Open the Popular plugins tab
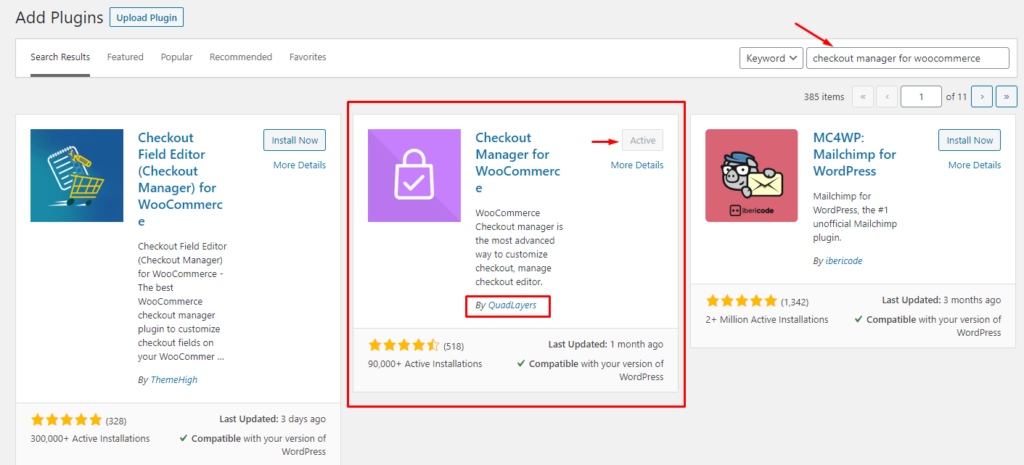 coord(176,57)
